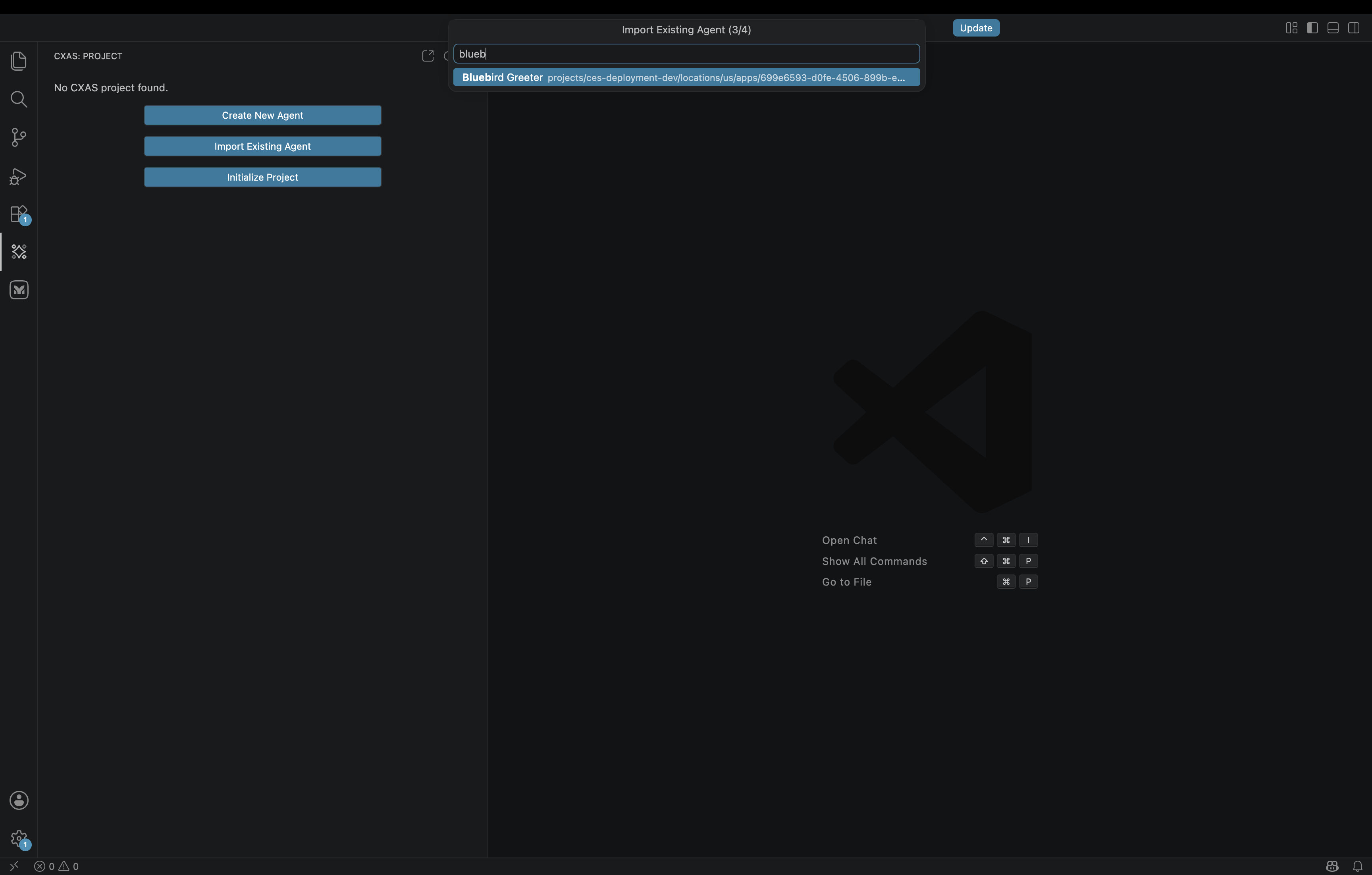Open the Run and Debug view
1372x875 pixels.
coord(19,176)
